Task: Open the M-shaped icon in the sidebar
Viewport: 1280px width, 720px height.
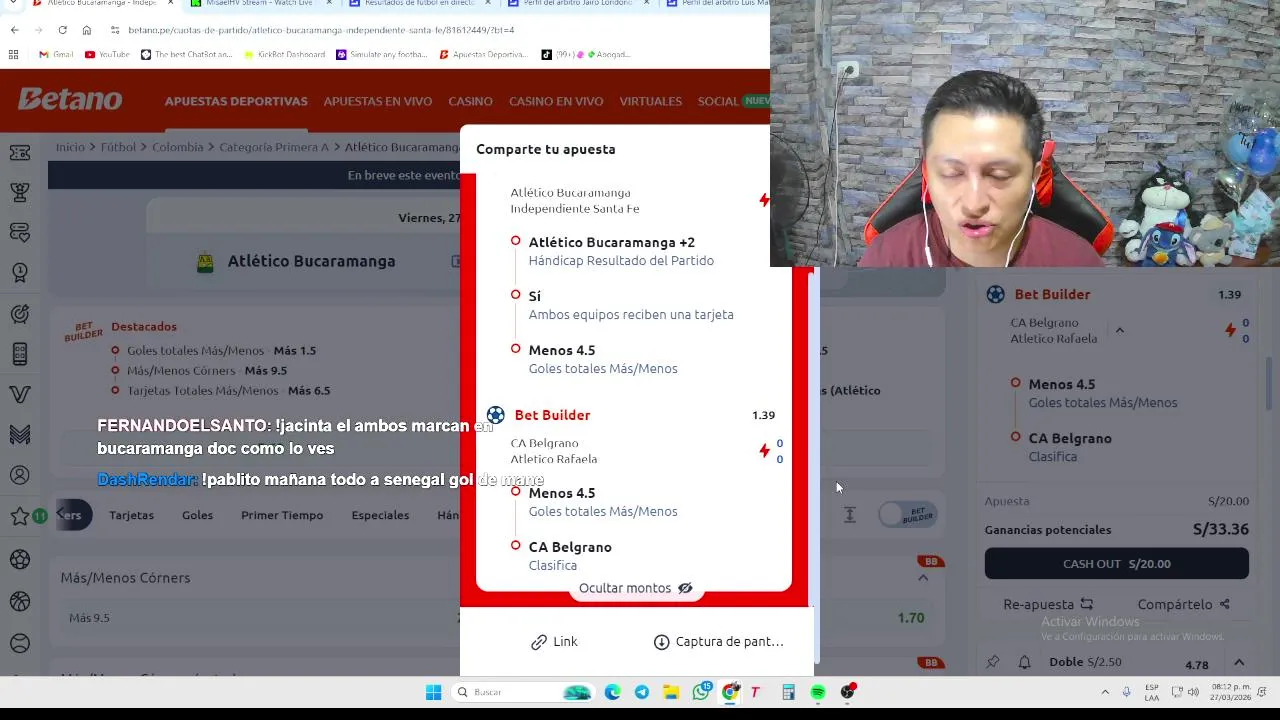Action: [x=19, y=434]
